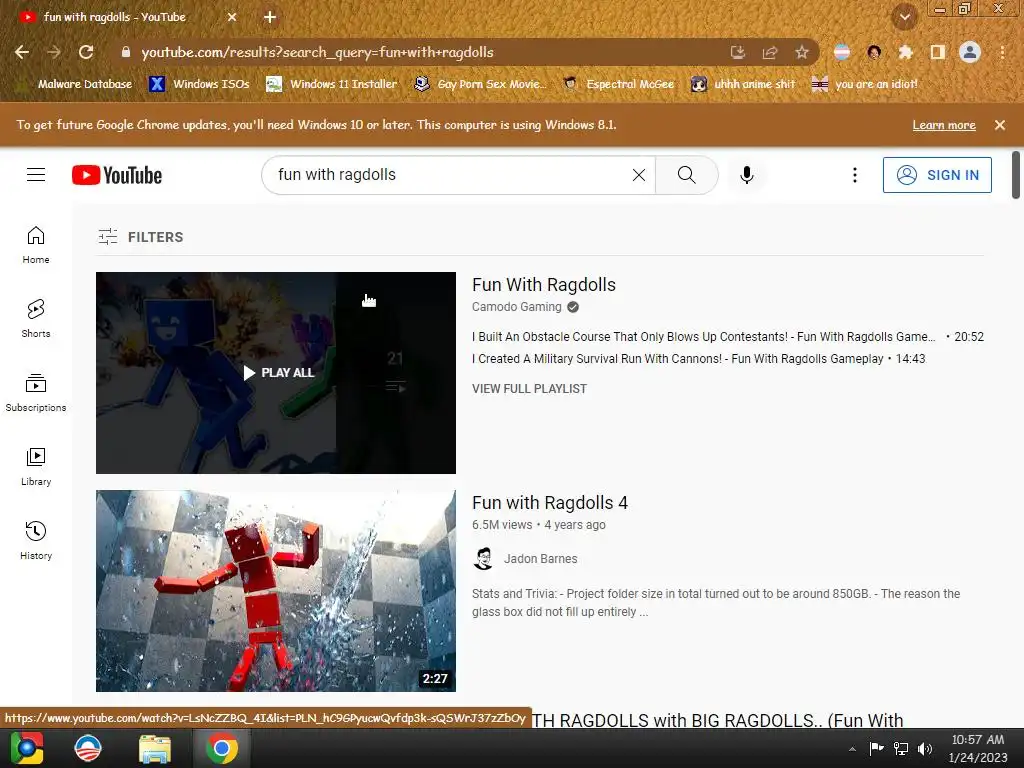The height and width of the screenshot is (768, 1024).
Task: Open the Chrome profile avatar
Action: 970,52
